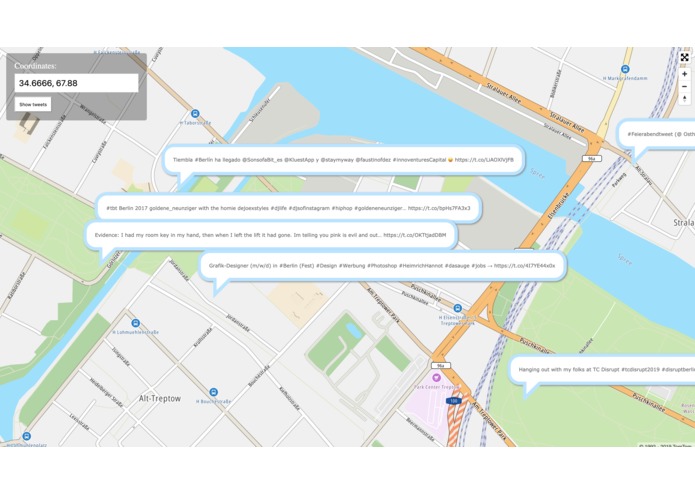The height and width of the screenshot is (494, 695).
Task: Click the transit stop icon at the bottom-left corner
Action: coord(27,436)
